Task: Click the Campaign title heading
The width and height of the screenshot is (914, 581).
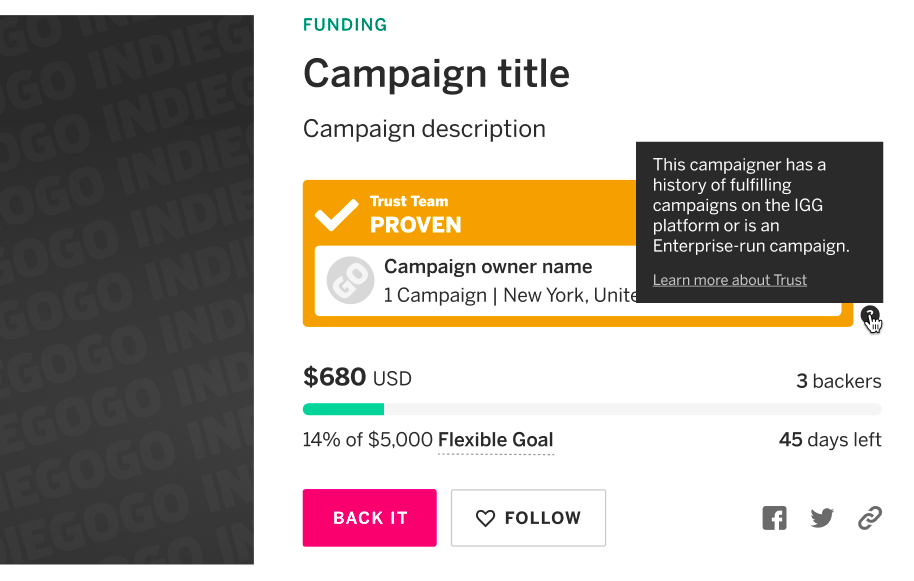Action: pyautogui.click(x=436, y=74)
